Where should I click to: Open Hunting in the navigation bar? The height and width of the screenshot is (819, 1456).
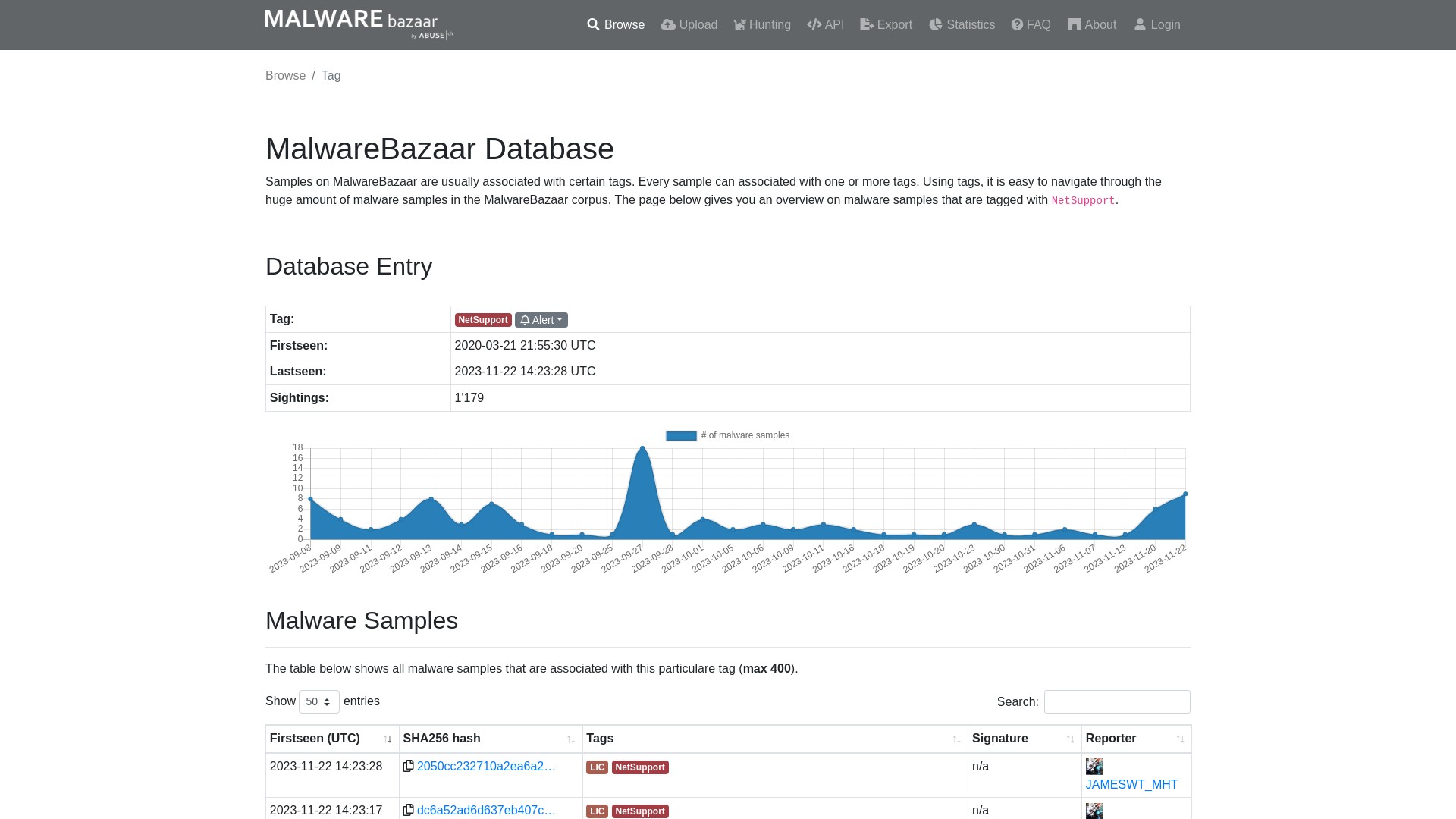coord(762,25)
